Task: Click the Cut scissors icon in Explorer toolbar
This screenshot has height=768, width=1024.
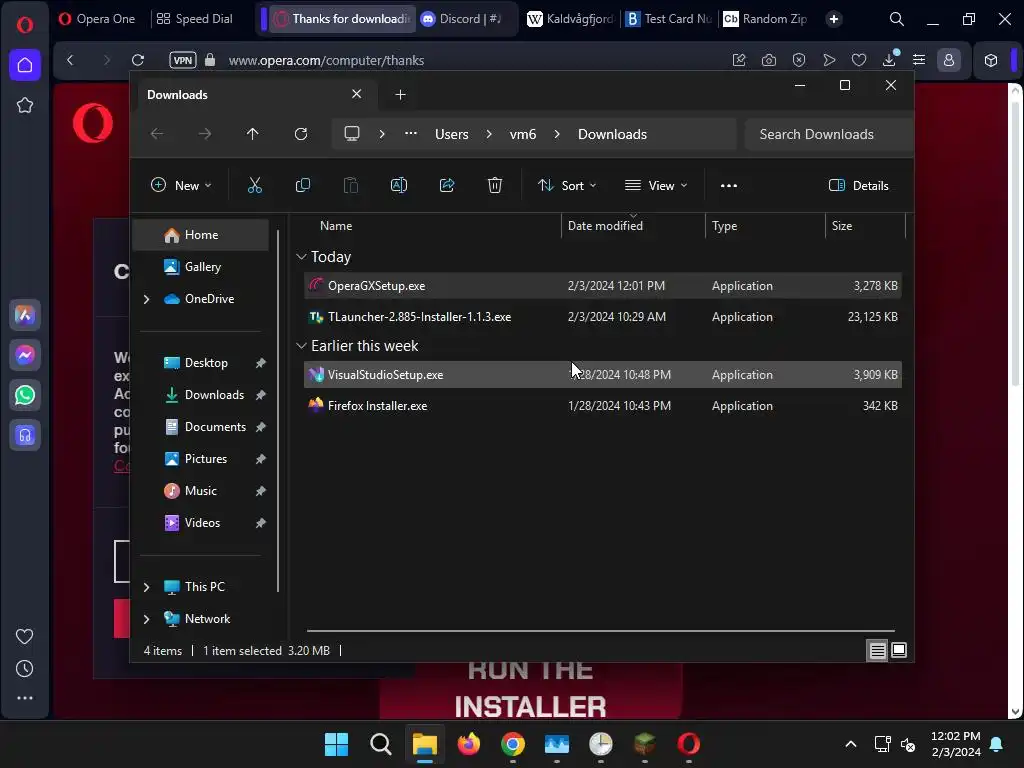Action: [x=255, y=185]
